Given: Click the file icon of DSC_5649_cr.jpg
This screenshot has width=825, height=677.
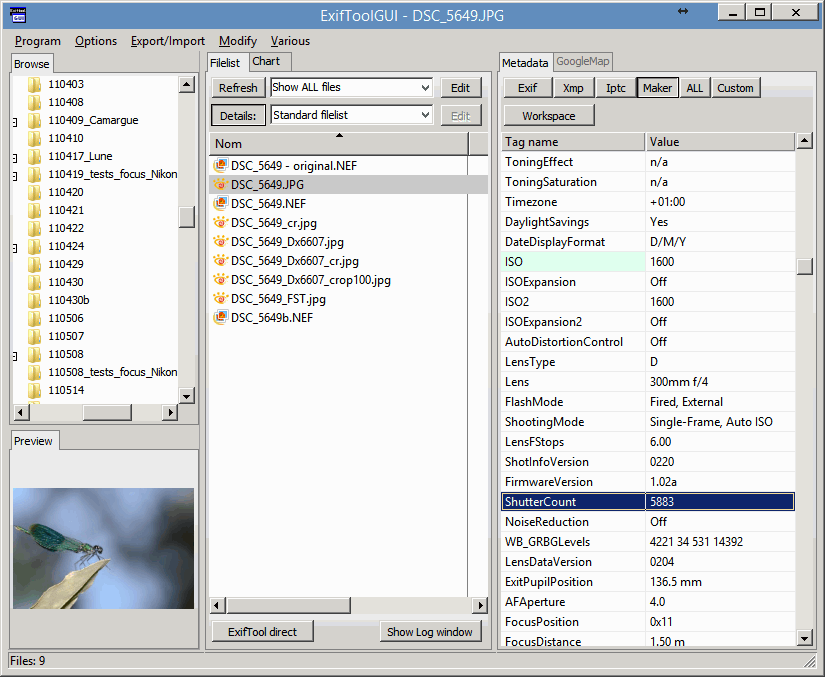Looking at the screenshot, I should 221,223.
